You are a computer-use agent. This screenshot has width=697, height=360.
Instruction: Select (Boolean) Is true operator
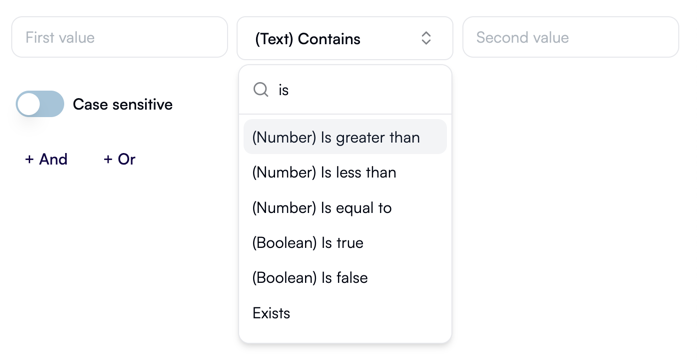click(x=345, y=243)
